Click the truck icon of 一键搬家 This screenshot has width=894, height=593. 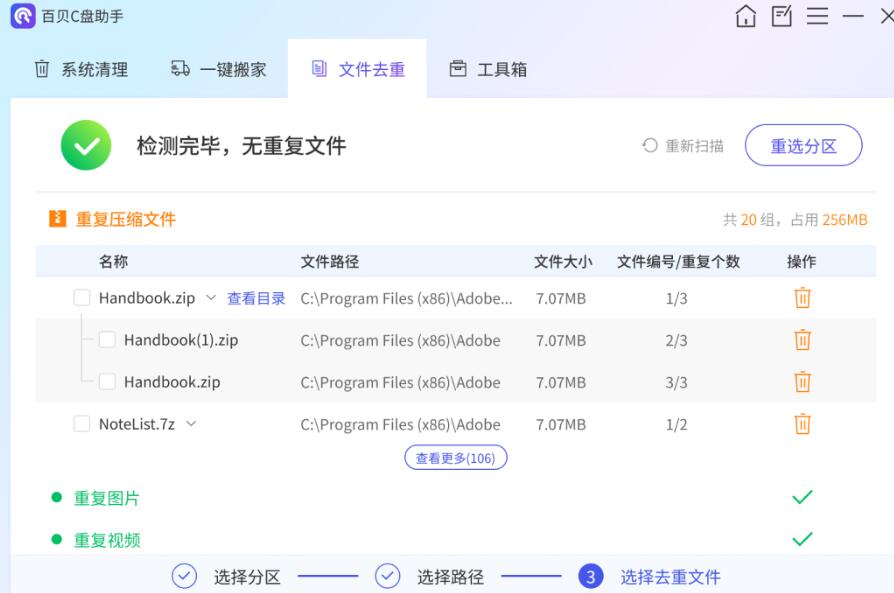[180, 68]
